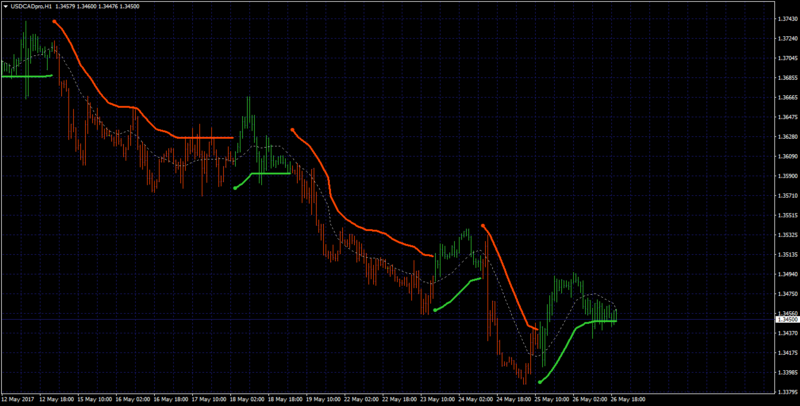Select the 25 May 10:00 time label
The image size is (800, 406).
(551, 397)
